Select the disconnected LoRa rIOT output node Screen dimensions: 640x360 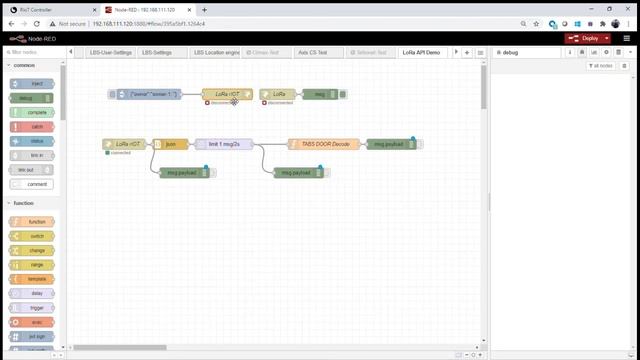point(227,94)
